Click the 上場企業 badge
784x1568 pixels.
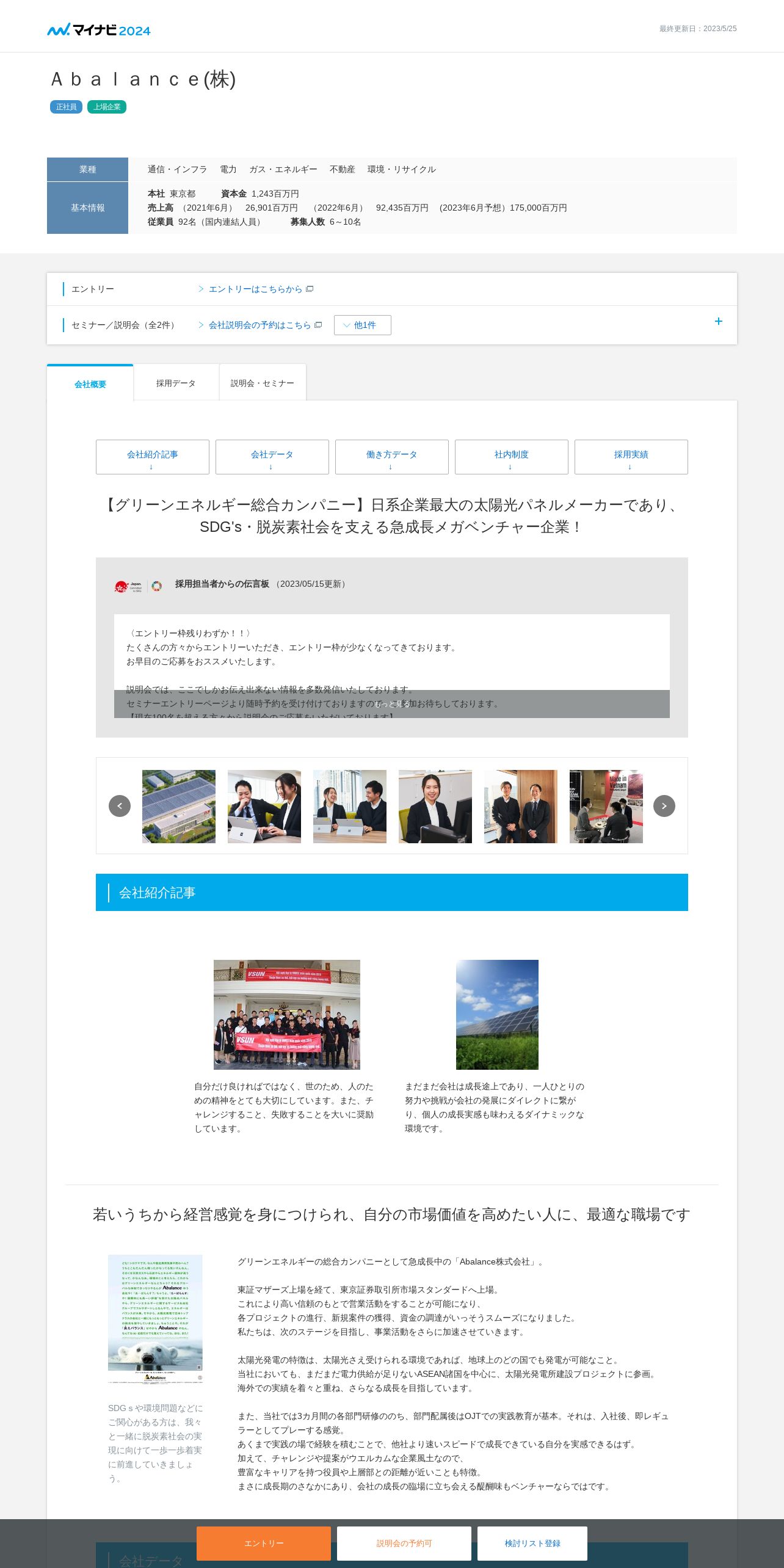click(107, 107)
